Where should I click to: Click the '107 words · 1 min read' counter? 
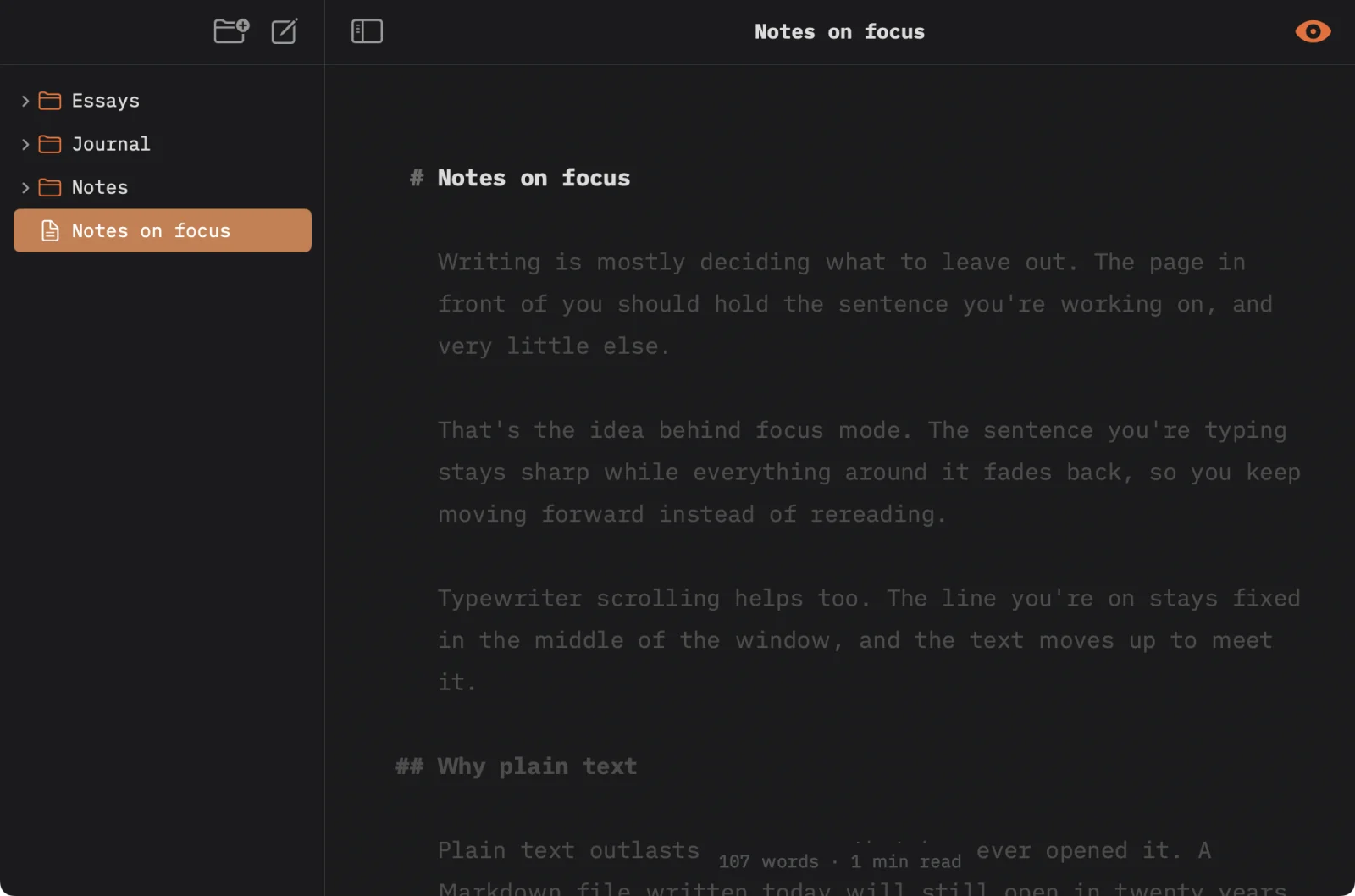tap(839, 861)
